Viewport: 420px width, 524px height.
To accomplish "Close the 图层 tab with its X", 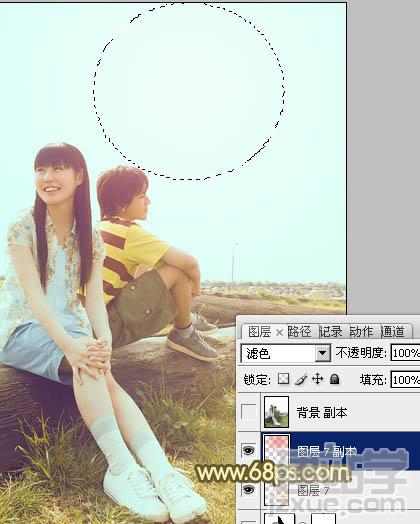I will click(x=280, y=333).
